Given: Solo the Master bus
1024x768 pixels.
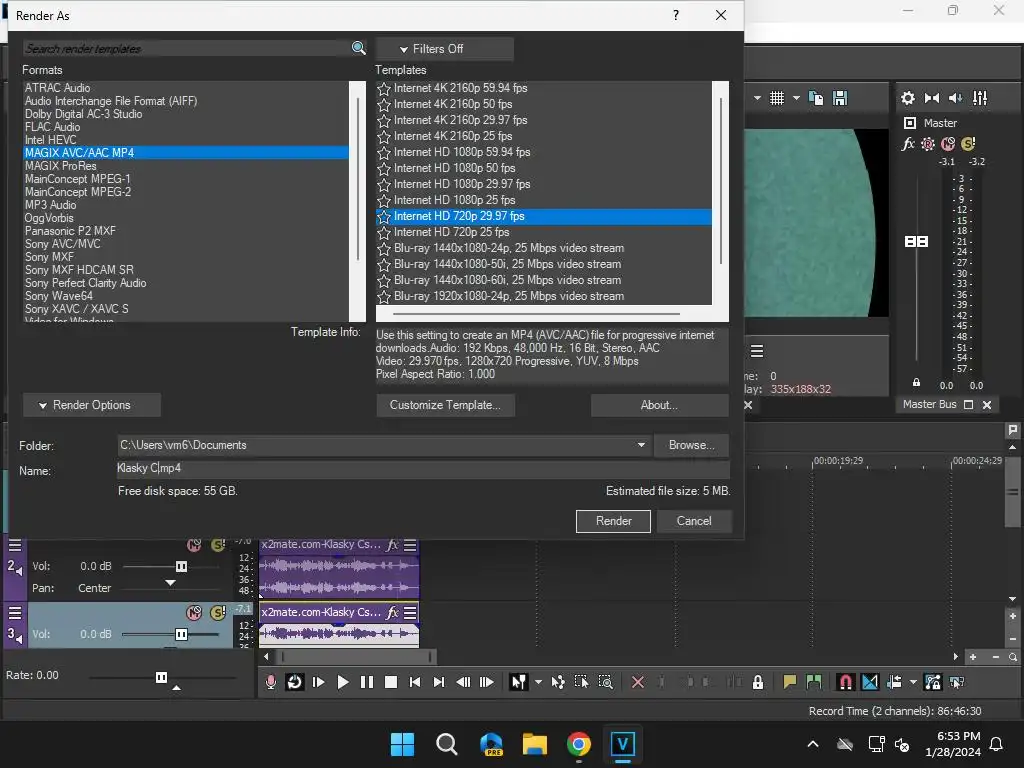Looking at the screenshot, I should click(968, 144).
